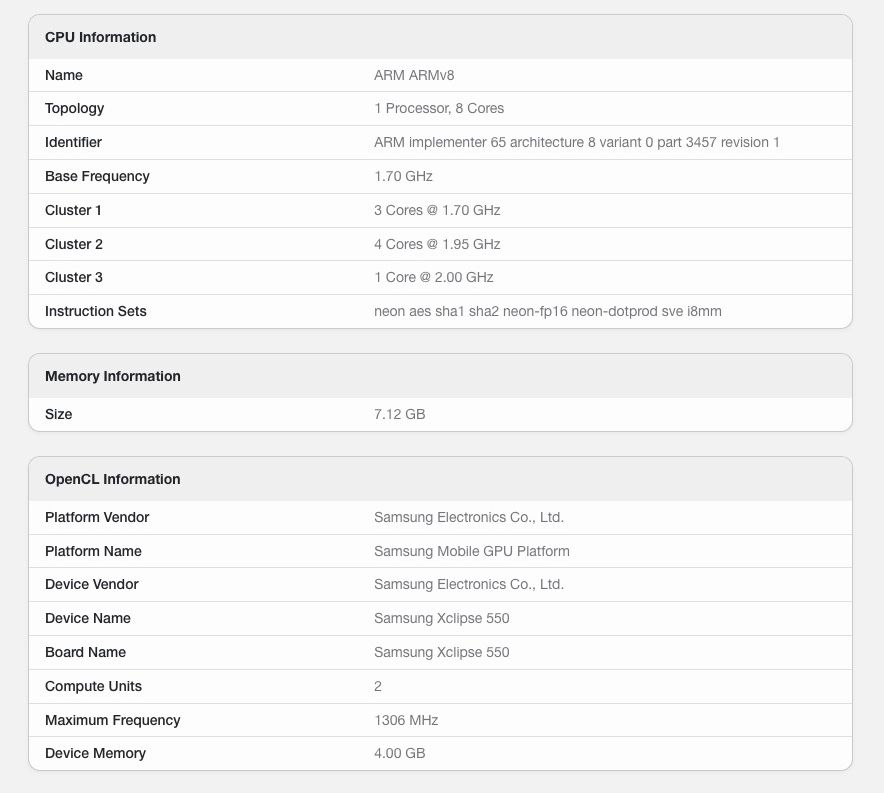Viewport: 884px width, 793px height.
Task: Select the Base Frequency 1.70 GHz value
Action: (x=403, y=176)
